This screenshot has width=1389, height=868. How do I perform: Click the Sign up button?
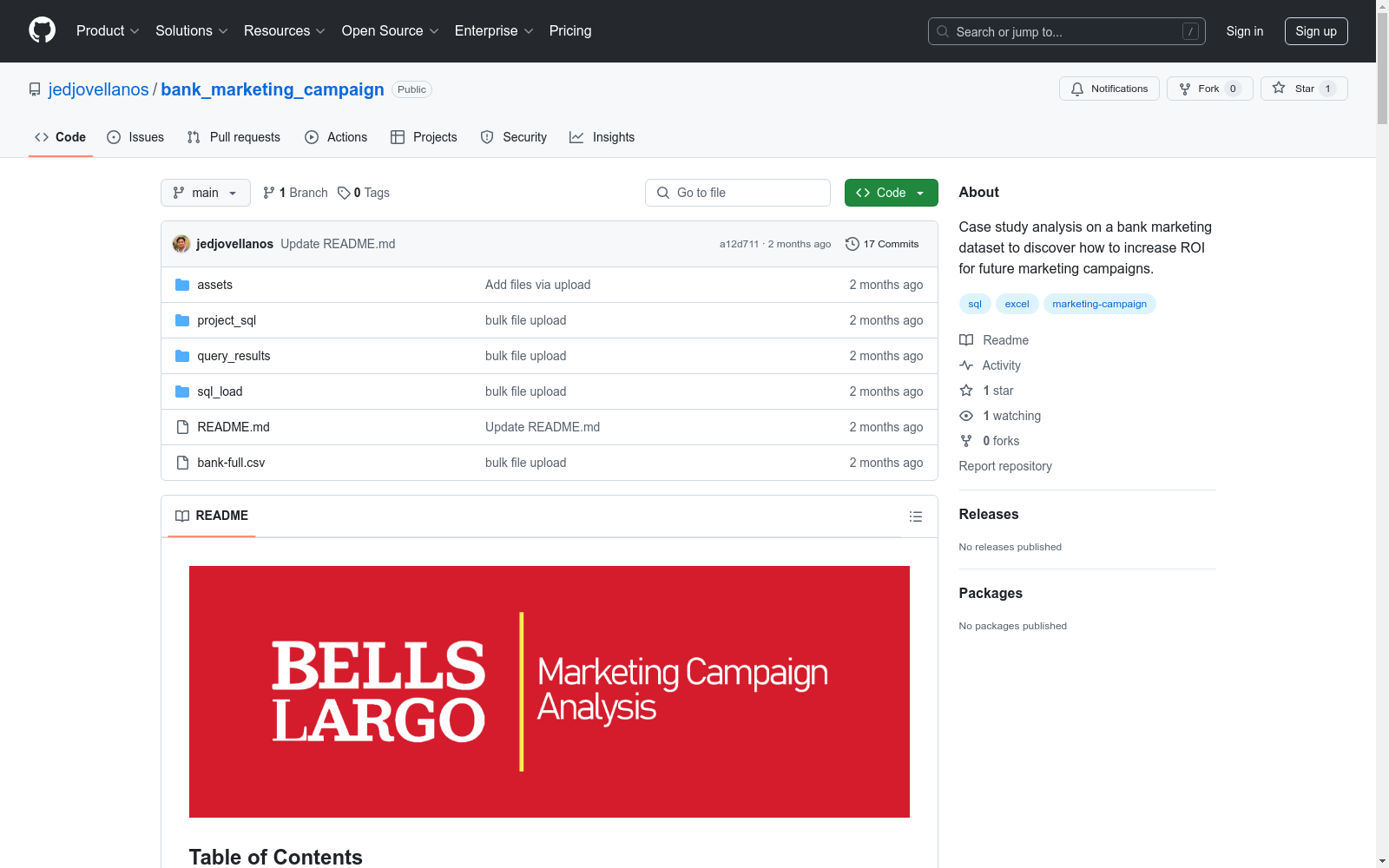(x=1316, y=31)
